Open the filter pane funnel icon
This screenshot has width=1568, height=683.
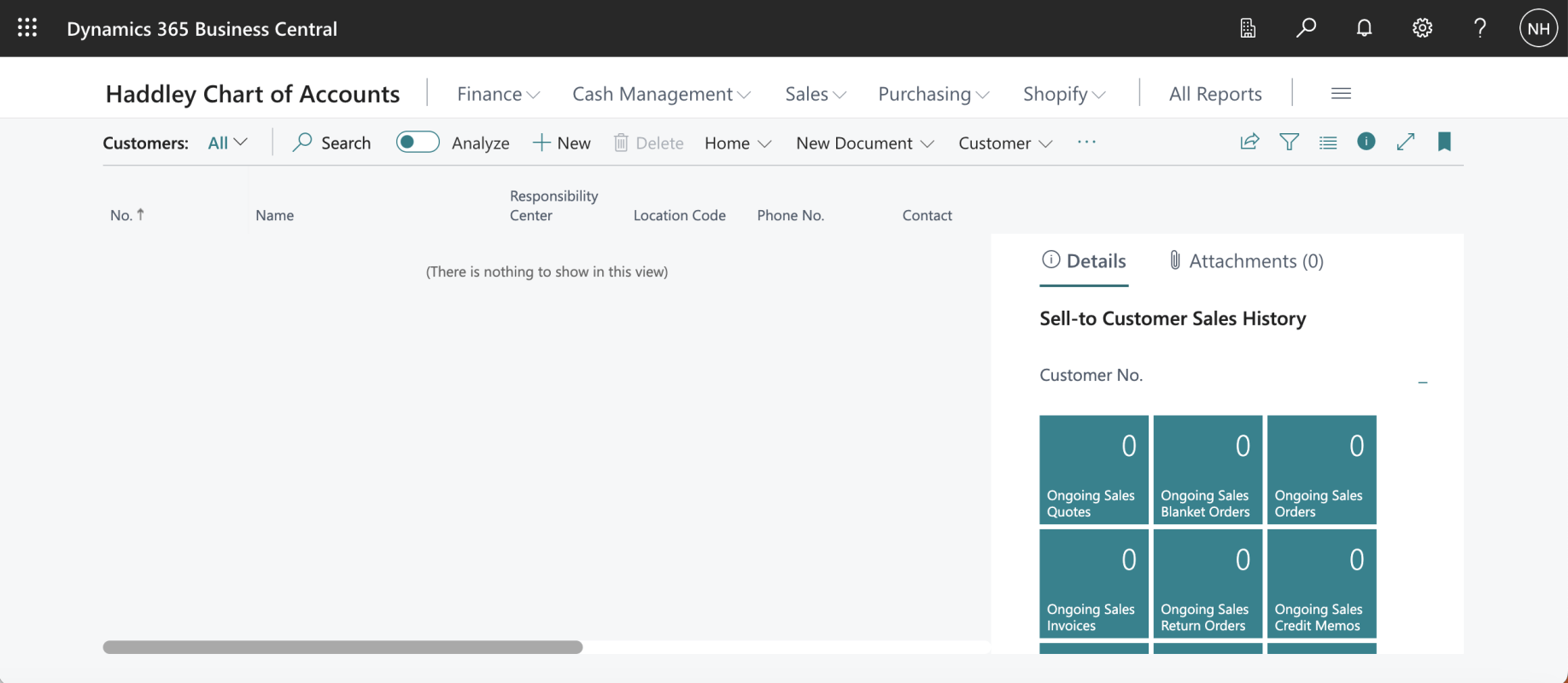[x=1289, y=142]
